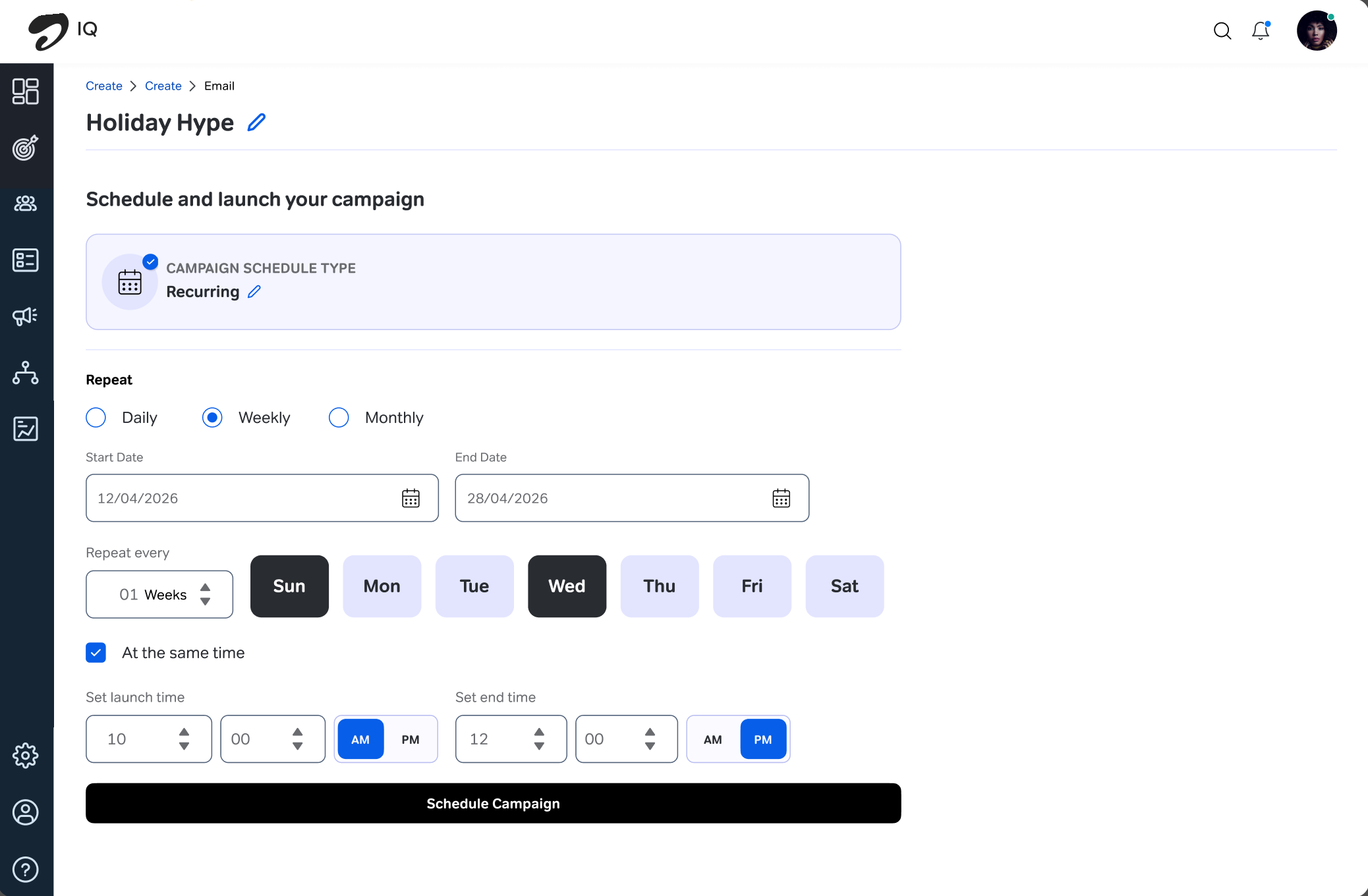This screenshot has height=896, width=1368.
Task: Select the Monthly repeat option
Action: 339,418
